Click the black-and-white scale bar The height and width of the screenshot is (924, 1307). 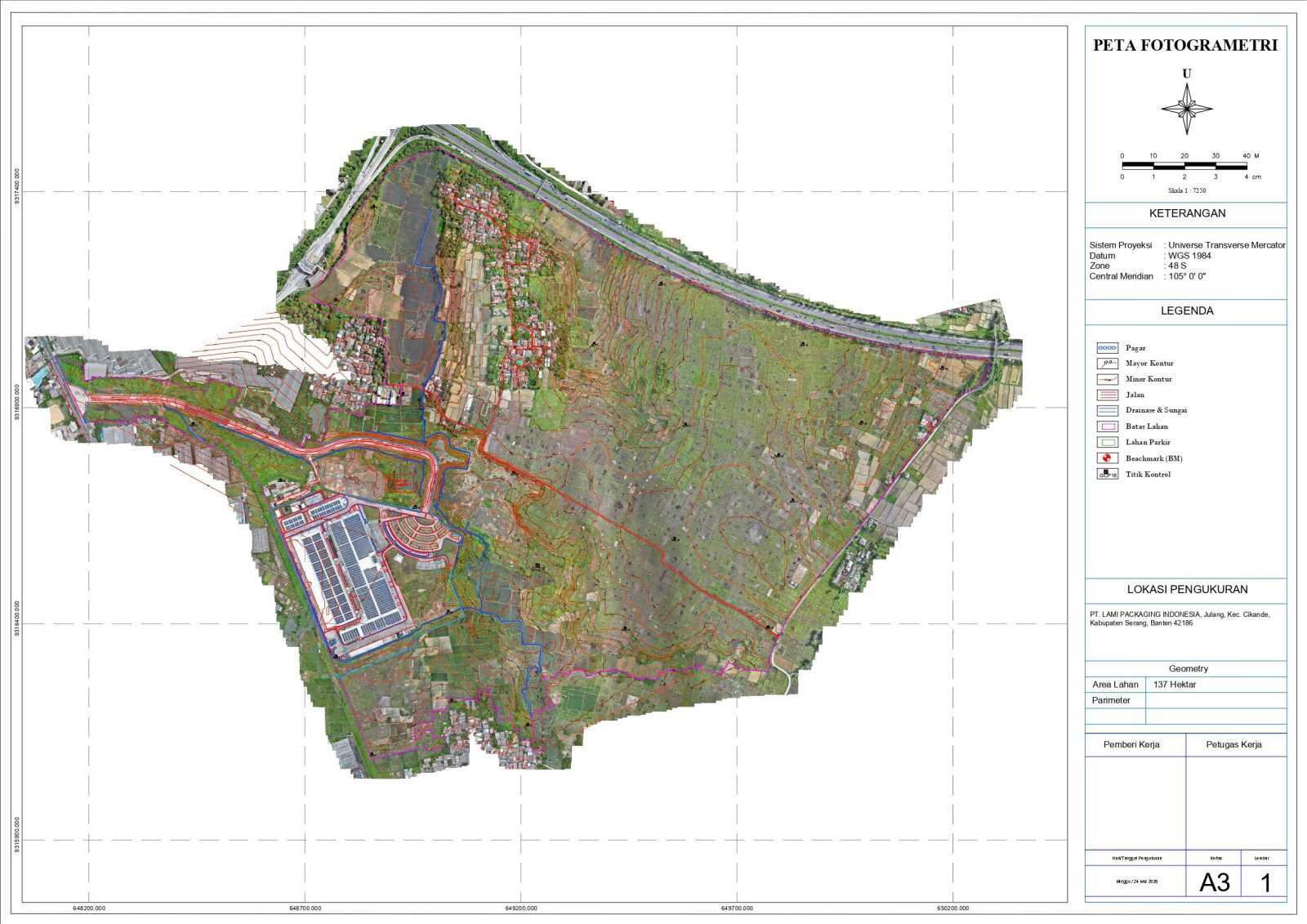(1184, 166)
